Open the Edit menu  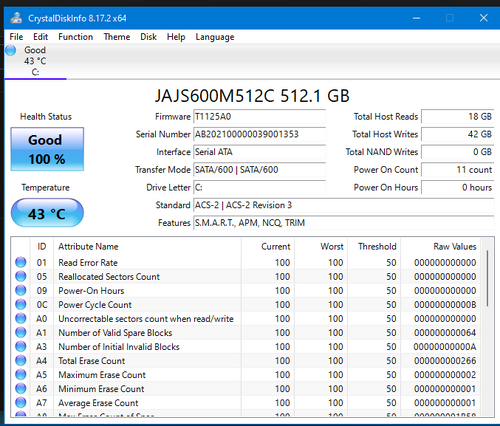(x=40, y=37)
